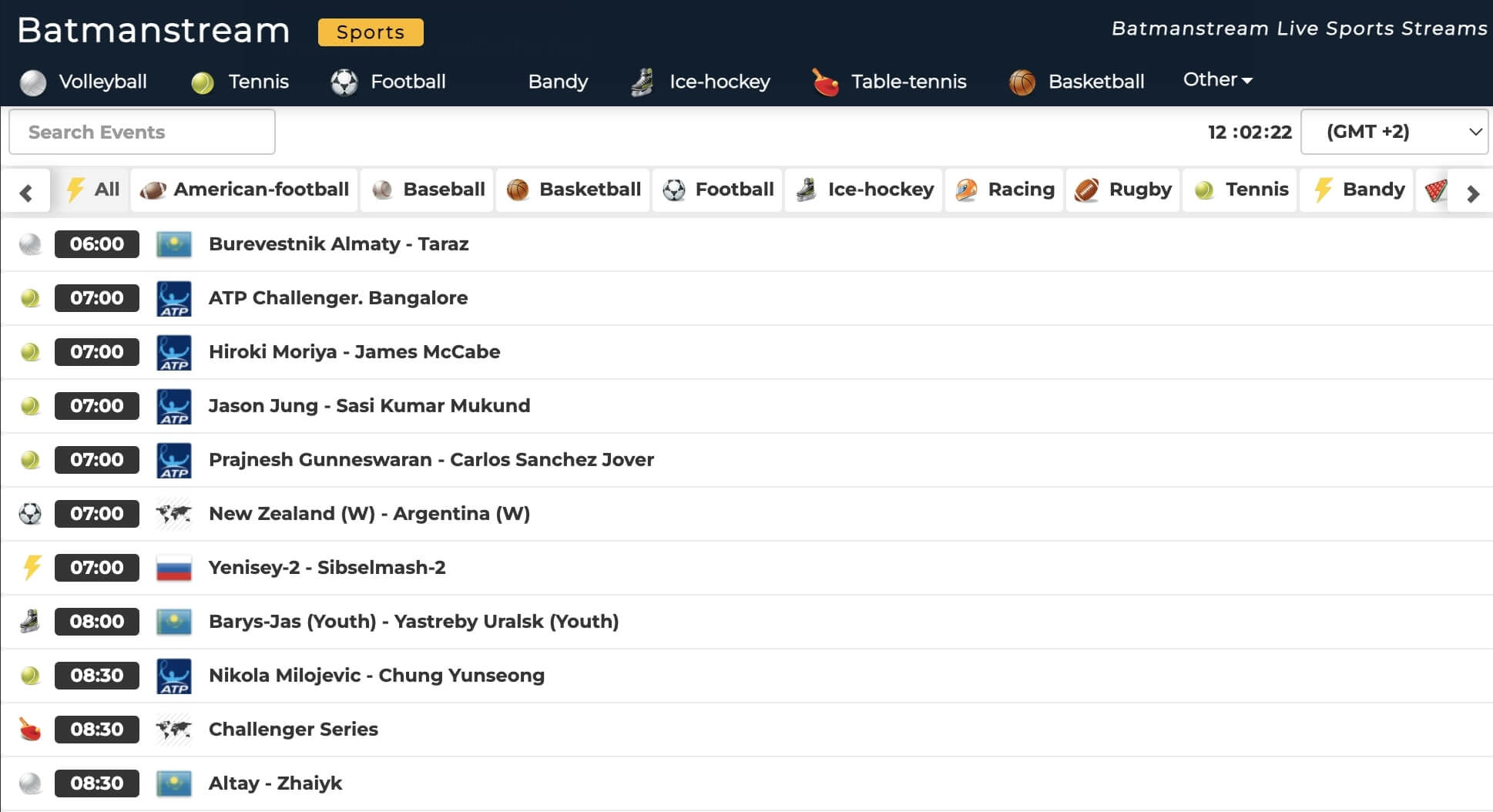Select the Rugby filter tab
Screen dimensions: 1493x812
coord(1123,190)
